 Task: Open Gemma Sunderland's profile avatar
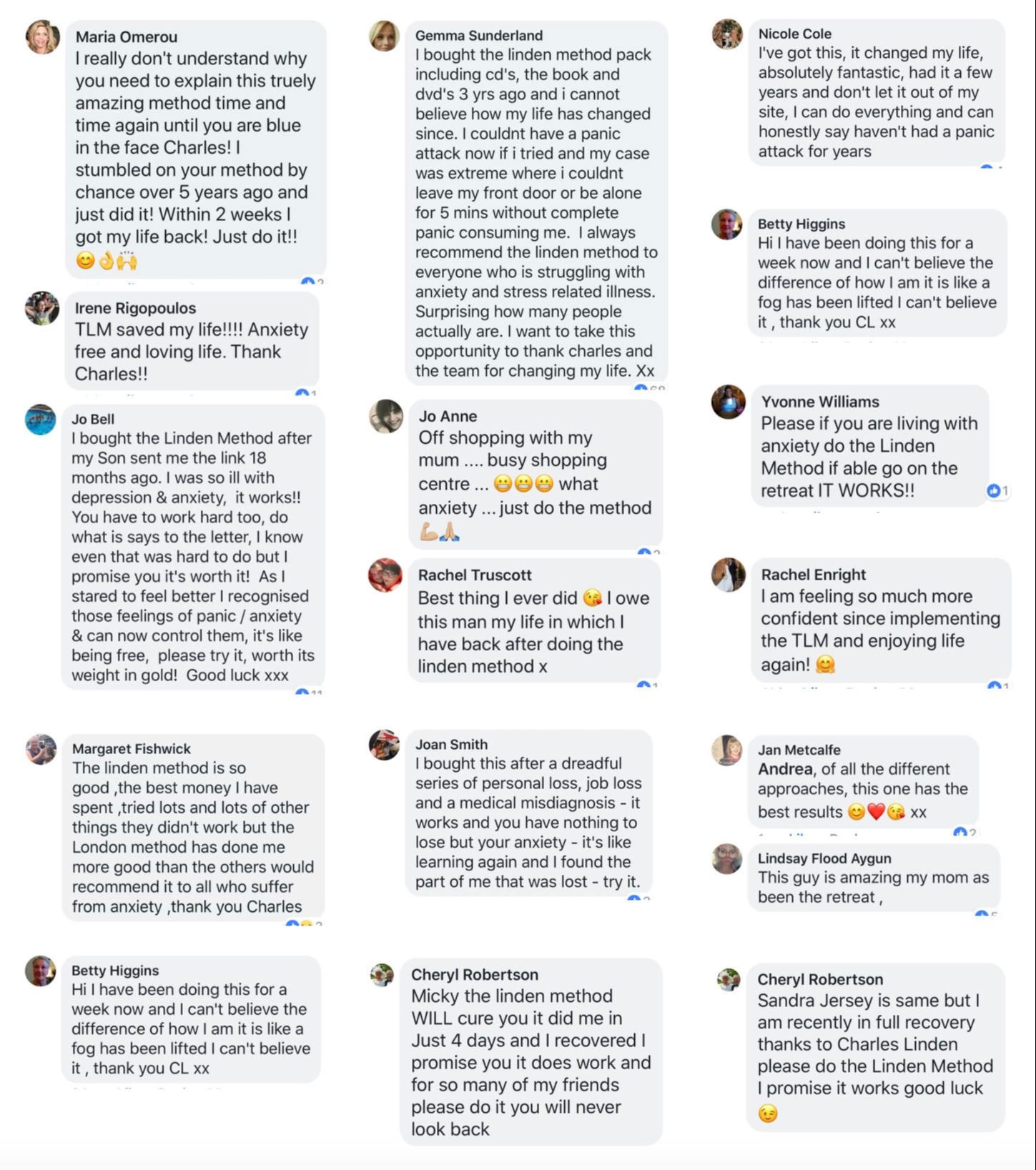tap(384, 36)
